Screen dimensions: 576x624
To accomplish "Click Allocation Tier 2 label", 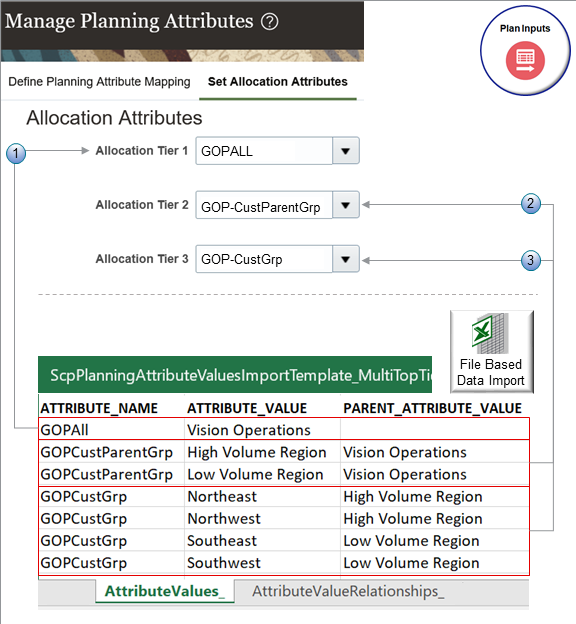I will [142, 205].
